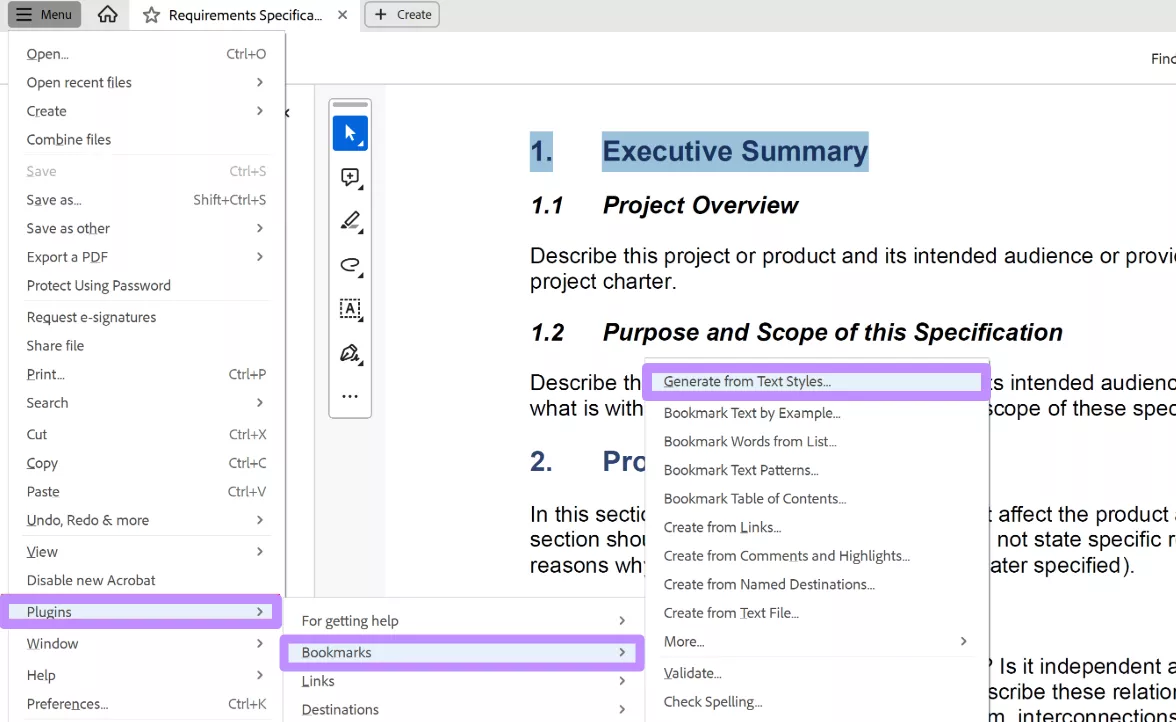Image resolution: width=1176 pixels, height=722 pixels.
Task: Activate the Selection arrow tool
Action: click(x=350, y=132)
